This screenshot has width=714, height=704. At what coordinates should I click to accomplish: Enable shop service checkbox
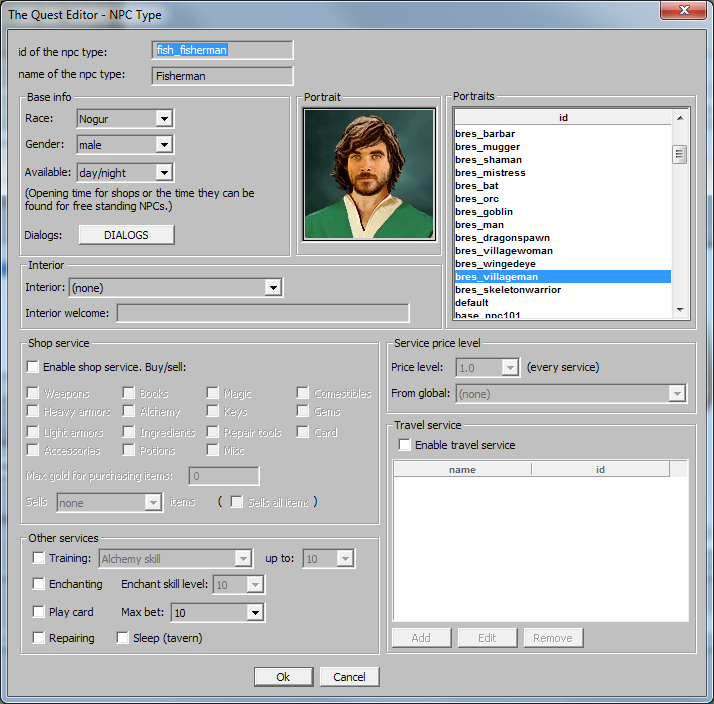coord(33,367)
